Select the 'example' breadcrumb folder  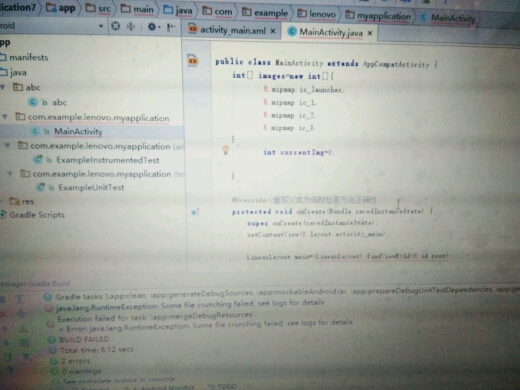point(265,13)
